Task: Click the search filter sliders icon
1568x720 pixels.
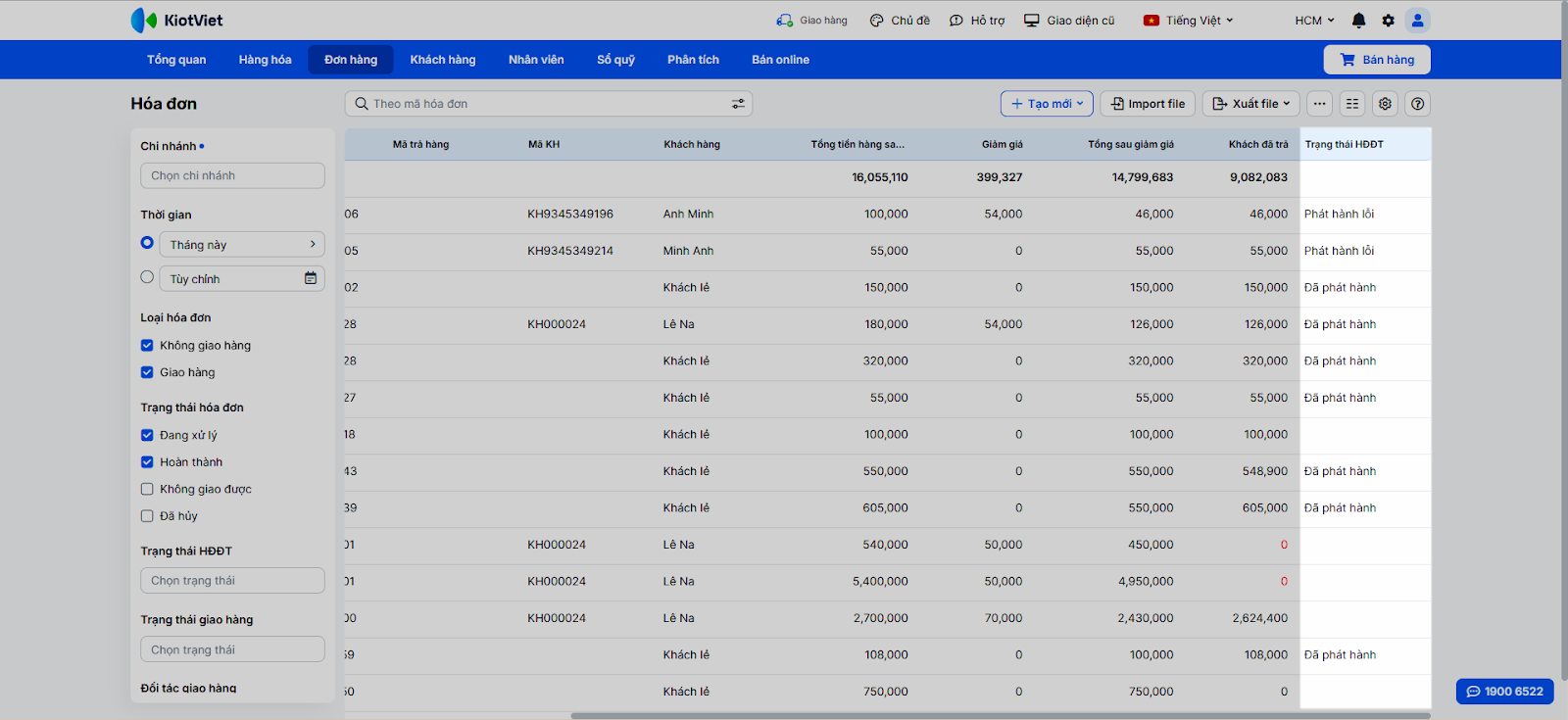Action: [738, 104]
